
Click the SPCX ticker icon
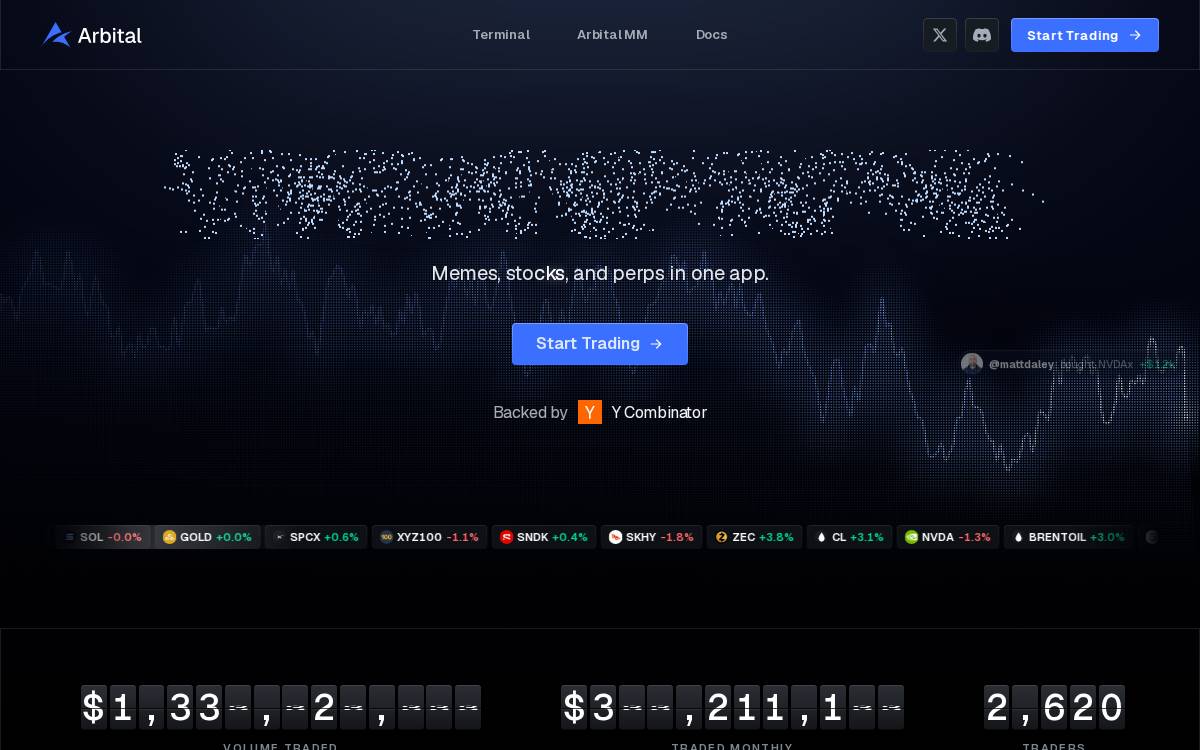(279, 537)
